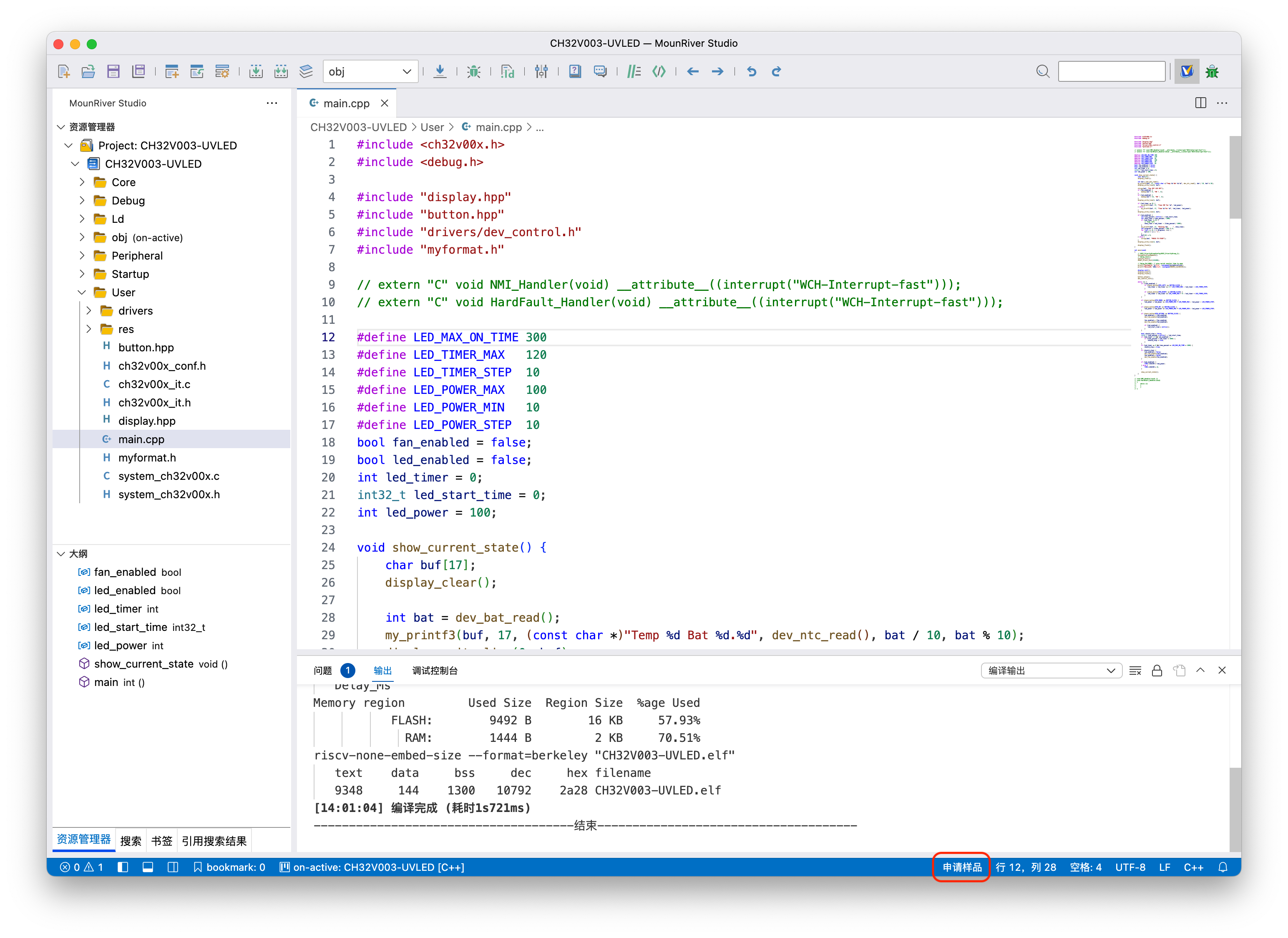Toggle output scroll lock padlock icon
1288x938 pixels.
(x=1156, y=671)
